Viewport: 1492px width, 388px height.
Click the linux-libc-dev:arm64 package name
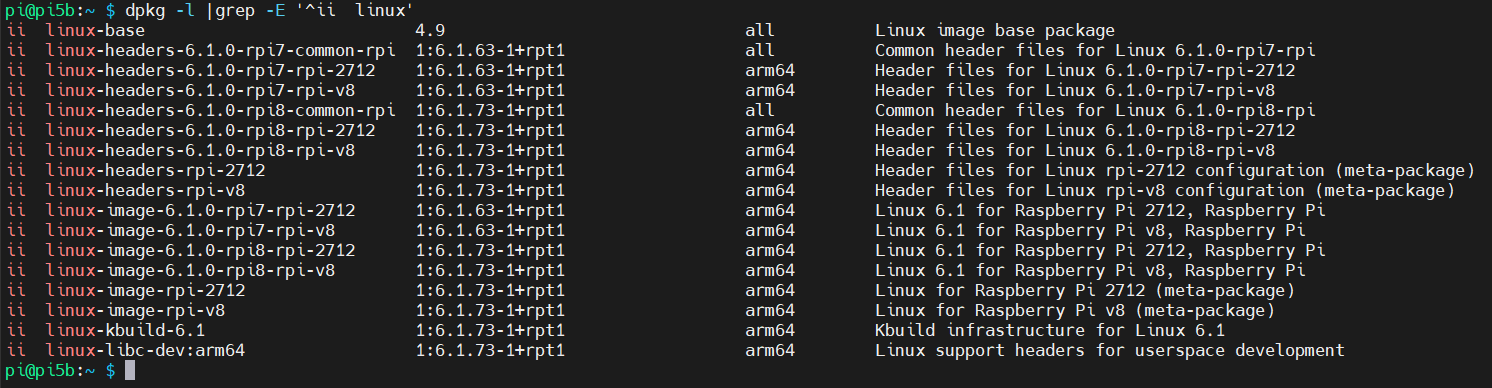pos(145,350)
